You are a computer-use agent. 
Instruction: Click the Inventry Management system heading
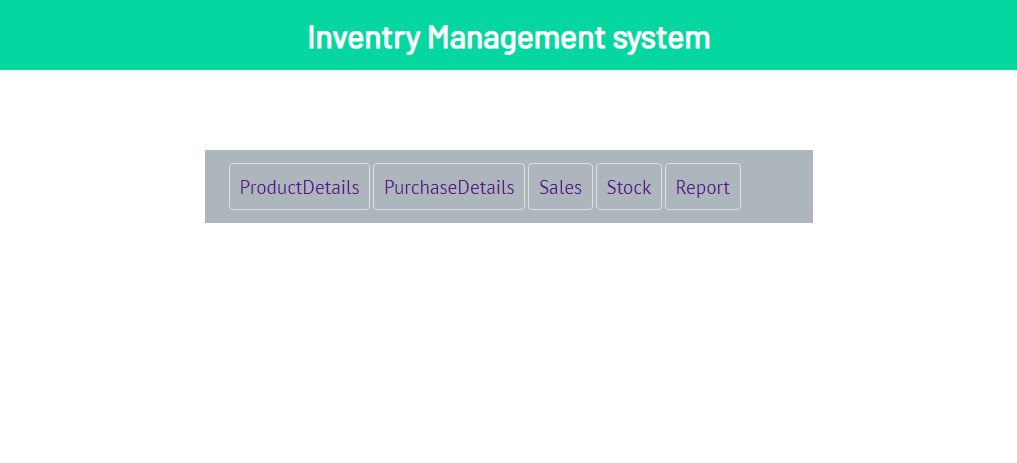coord(509,37)
